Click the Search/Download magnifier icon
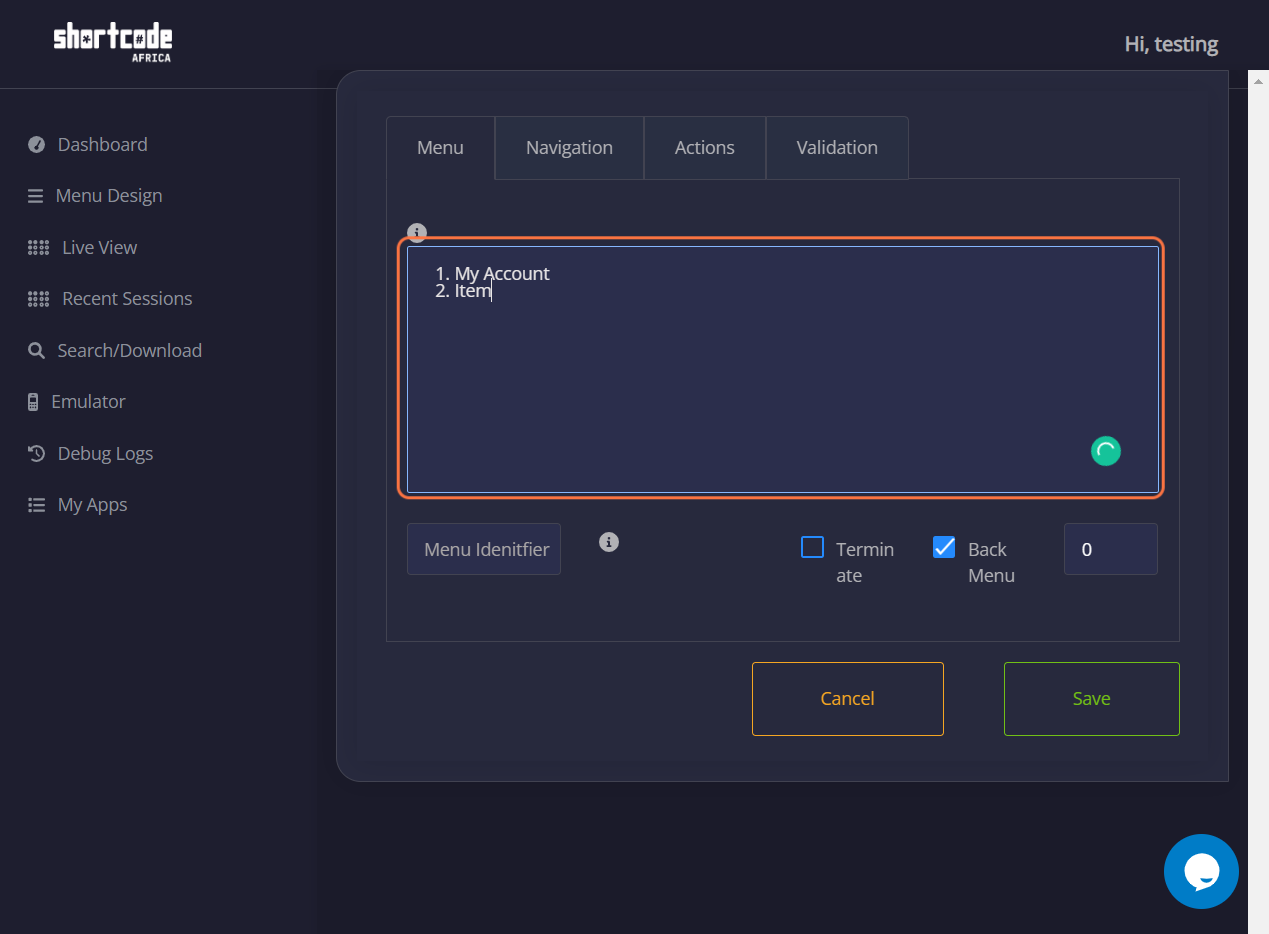The height and width of the screenshot is (934, 1269). click(x=36, y=351)
